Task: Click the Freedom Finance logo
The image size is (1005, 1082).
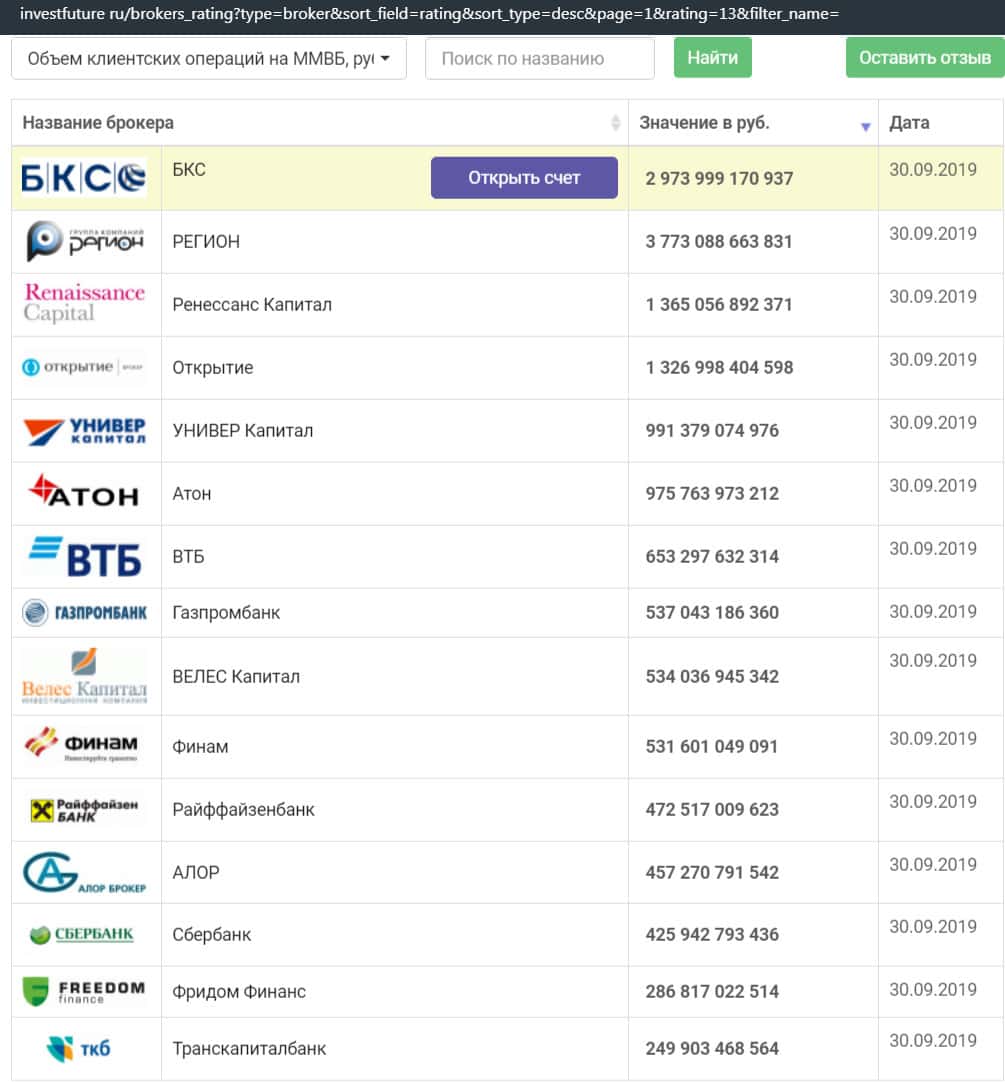Action: 84,992
